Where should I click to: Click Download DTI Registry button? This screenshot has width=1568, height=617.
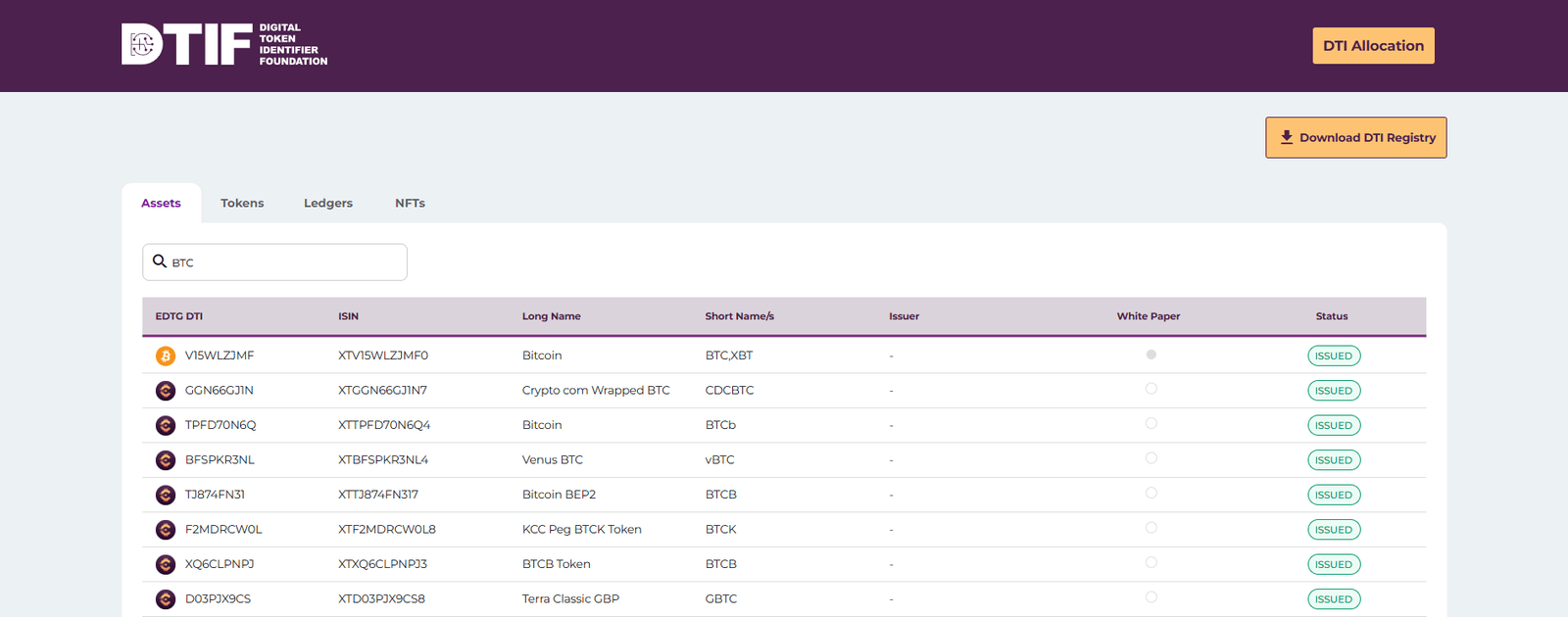pos(1355,138)
